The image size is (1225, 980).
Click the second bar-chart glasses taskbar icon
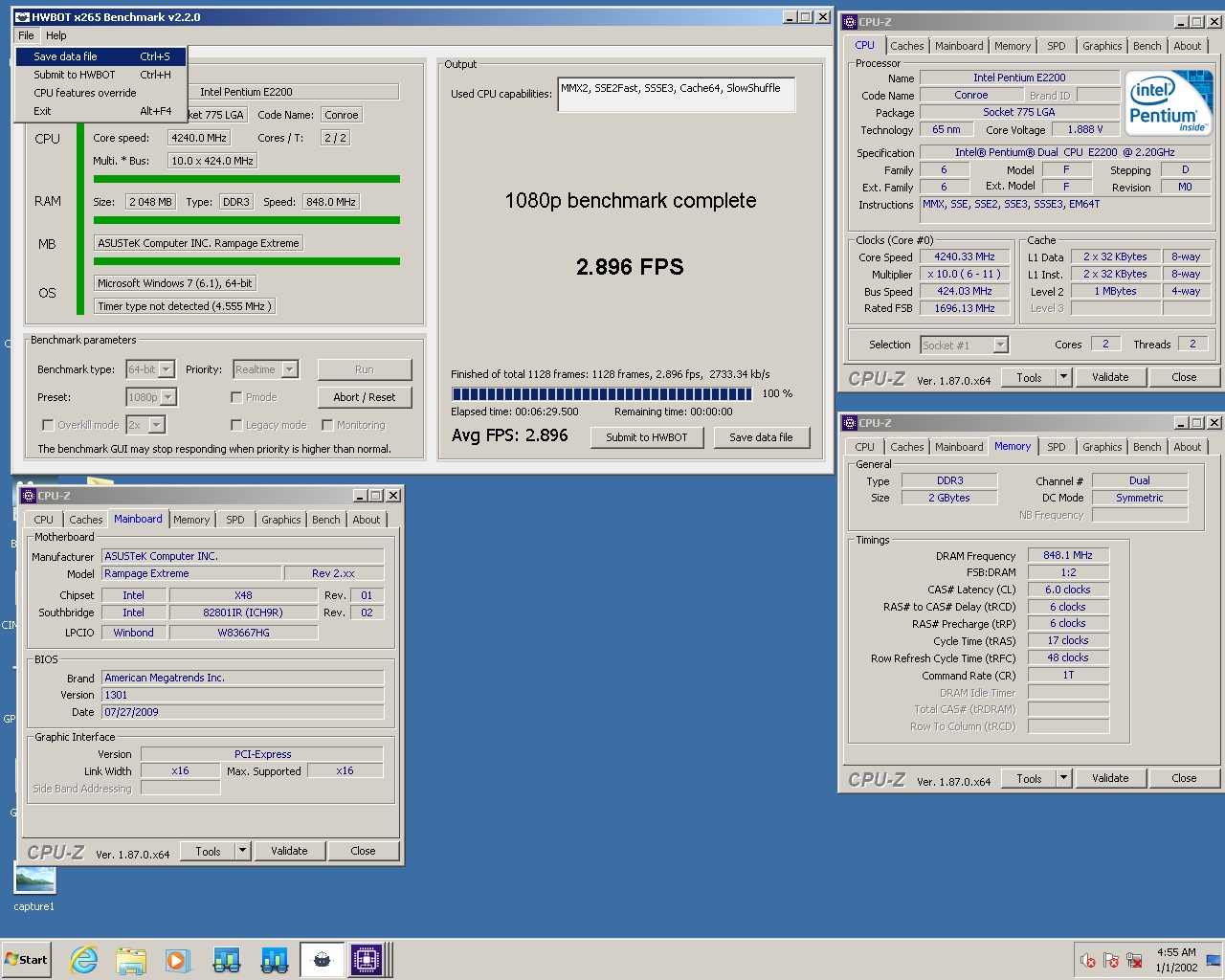tap(275, 960)
